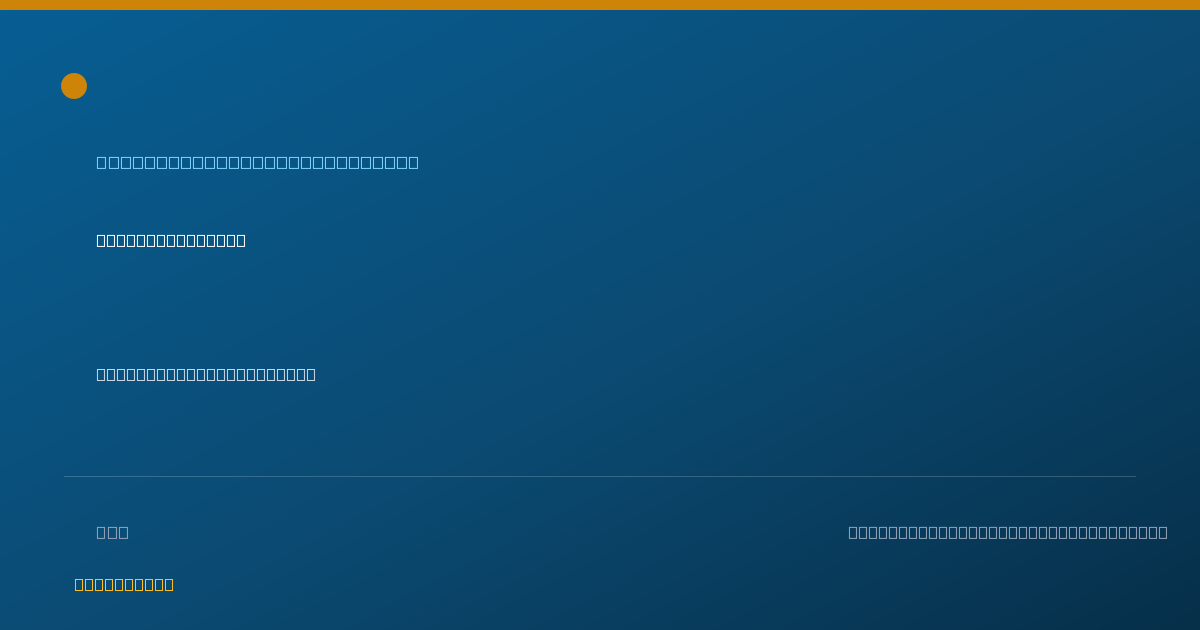Click the thin white text line above the divider
The width and height of the screenshot is (1200, 630).
[206, 374]
